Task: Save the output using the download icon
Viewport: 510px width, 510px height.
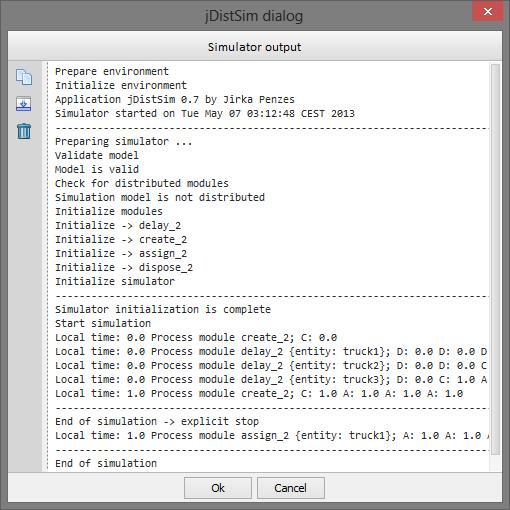Action: tap(24, 104)
